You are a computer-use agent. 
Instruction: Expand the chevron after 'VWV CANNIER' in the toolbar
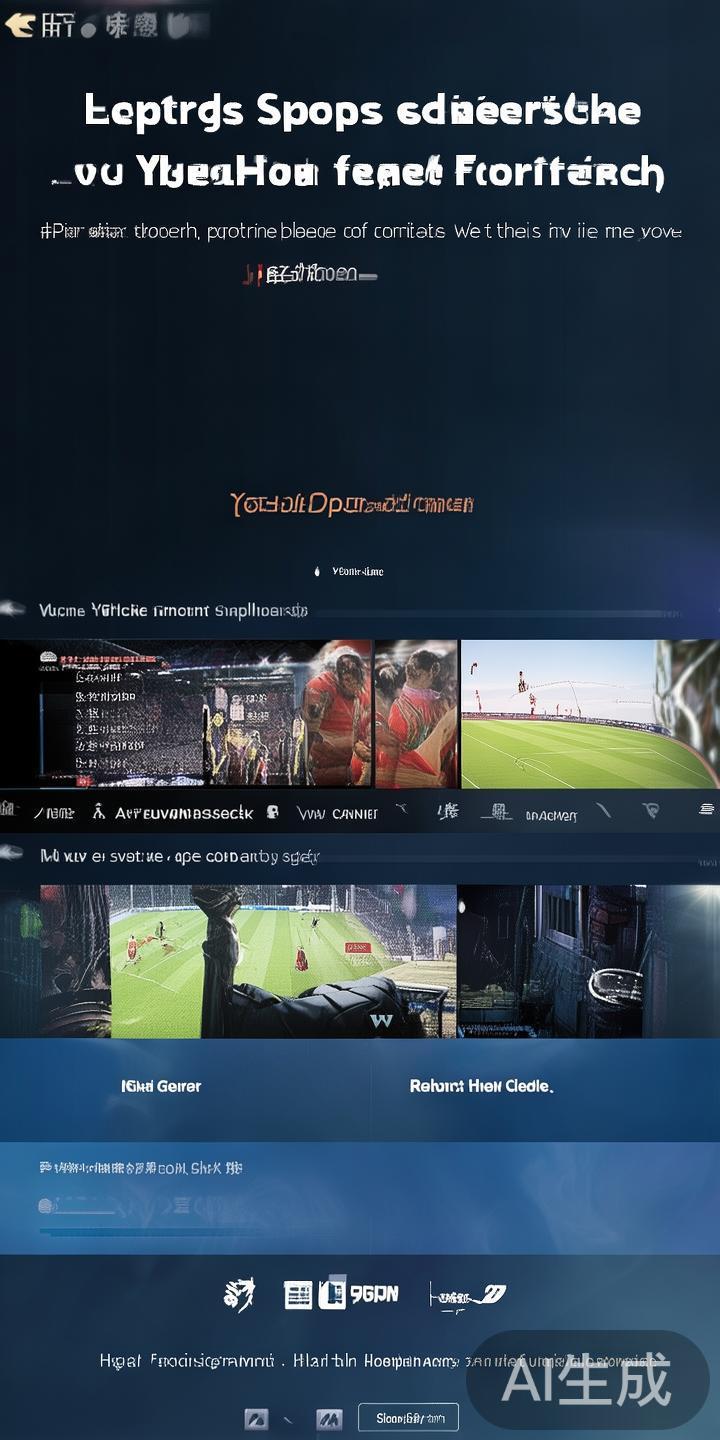(x=401, y=811)
